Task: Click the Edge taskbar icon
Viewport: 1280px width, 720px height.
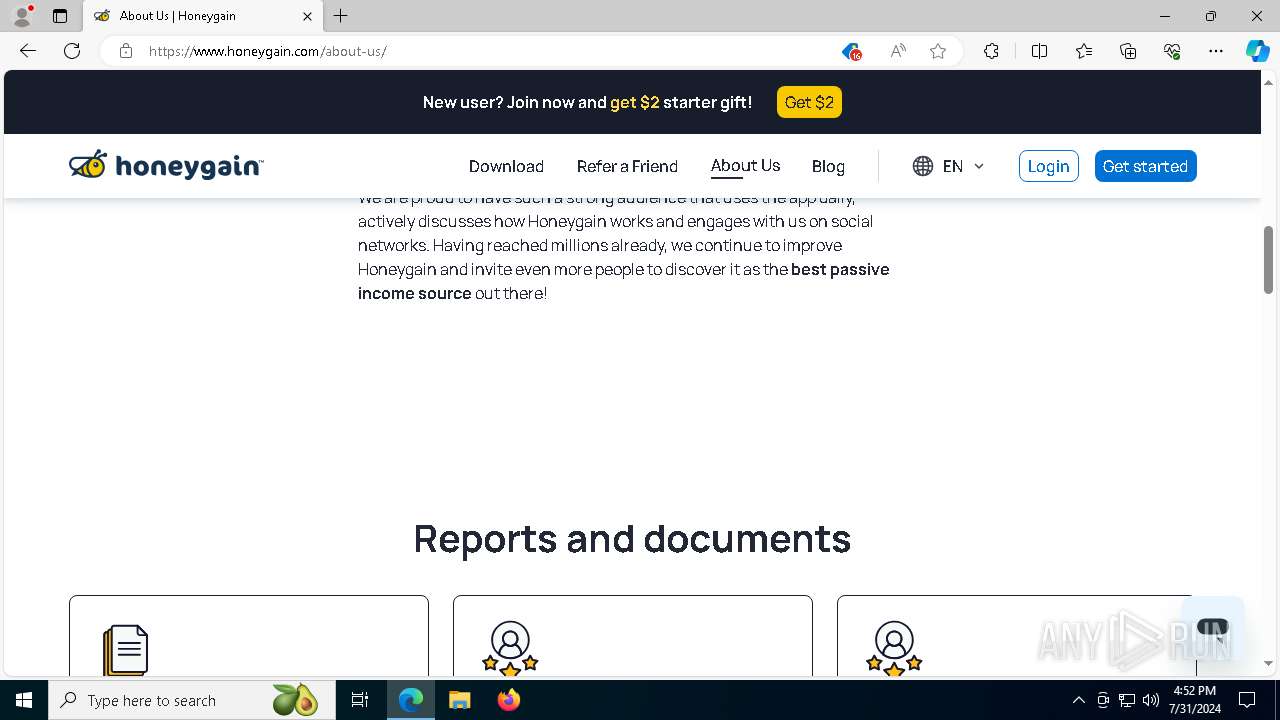Action: pyautogui.click(x=411, y=700)
